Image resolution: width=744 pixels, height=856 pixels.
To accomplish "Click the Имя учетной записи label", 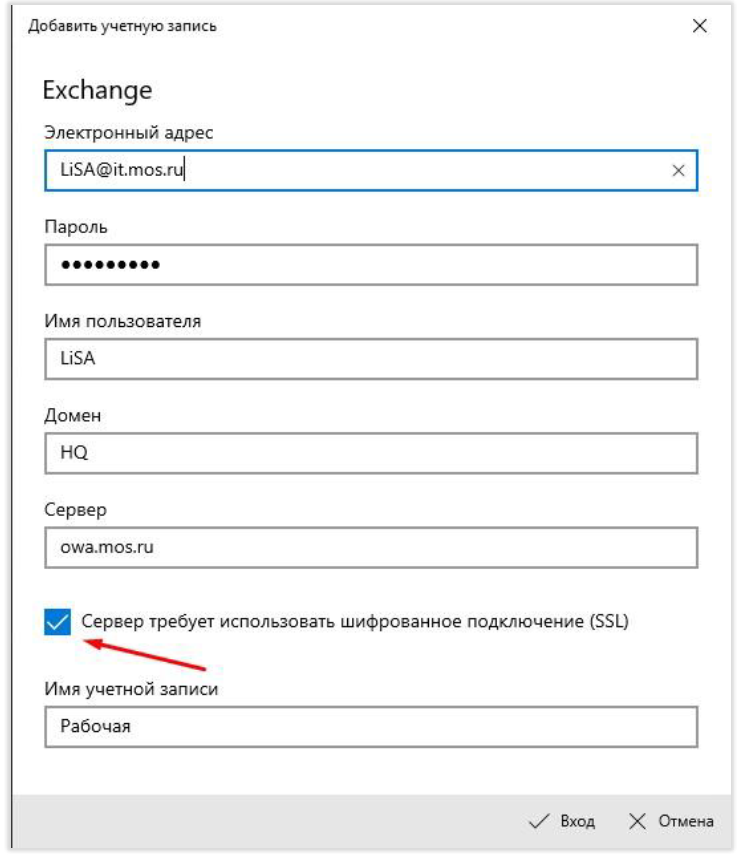I will 131,688.
